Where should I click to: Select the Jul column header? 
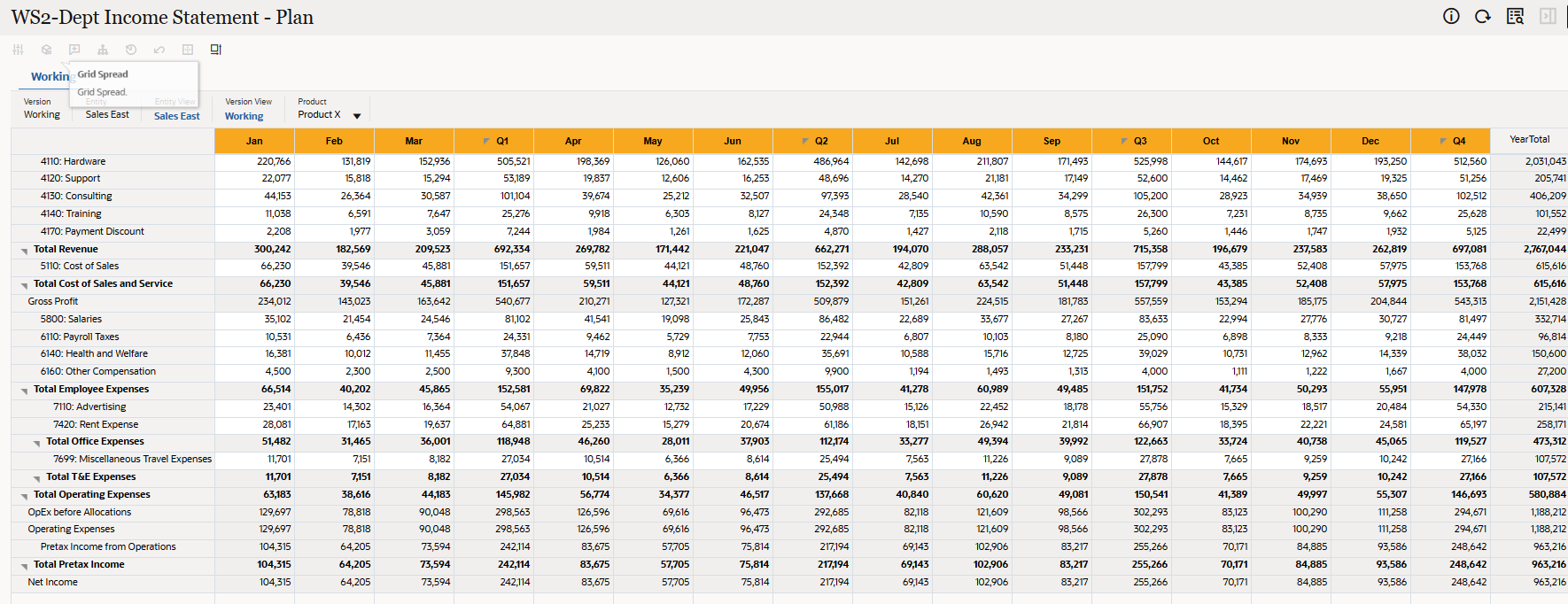[x=892, y=141]
